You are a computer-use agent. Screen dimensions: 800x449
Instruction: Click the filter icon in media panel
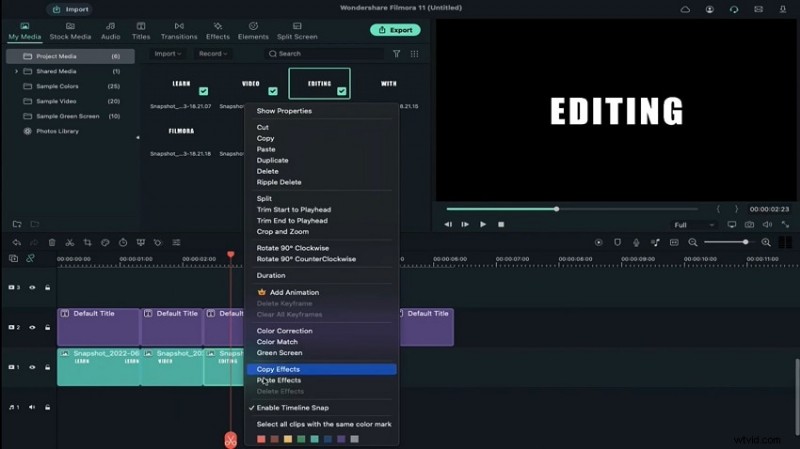coord(396,54)
